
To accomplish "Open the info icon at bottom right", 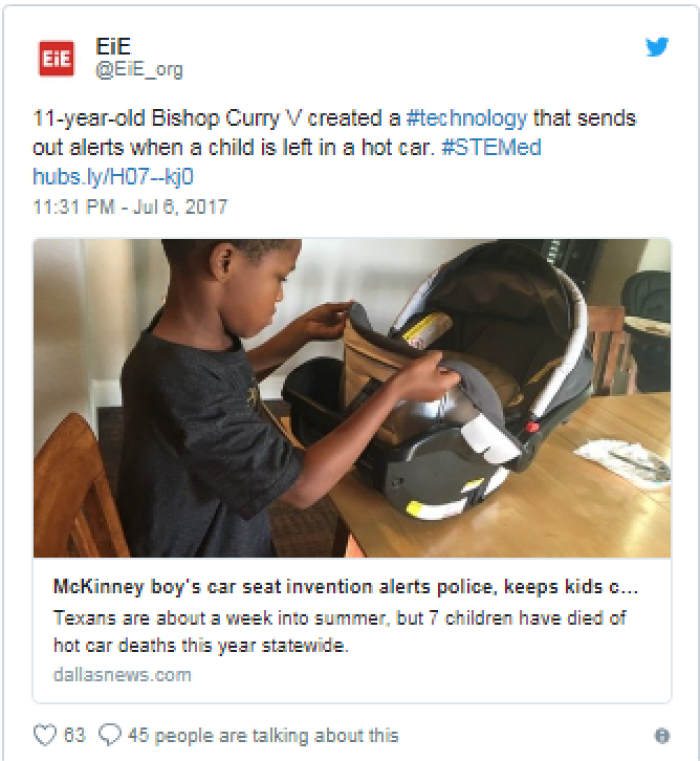I will click(x=662, y=736).
